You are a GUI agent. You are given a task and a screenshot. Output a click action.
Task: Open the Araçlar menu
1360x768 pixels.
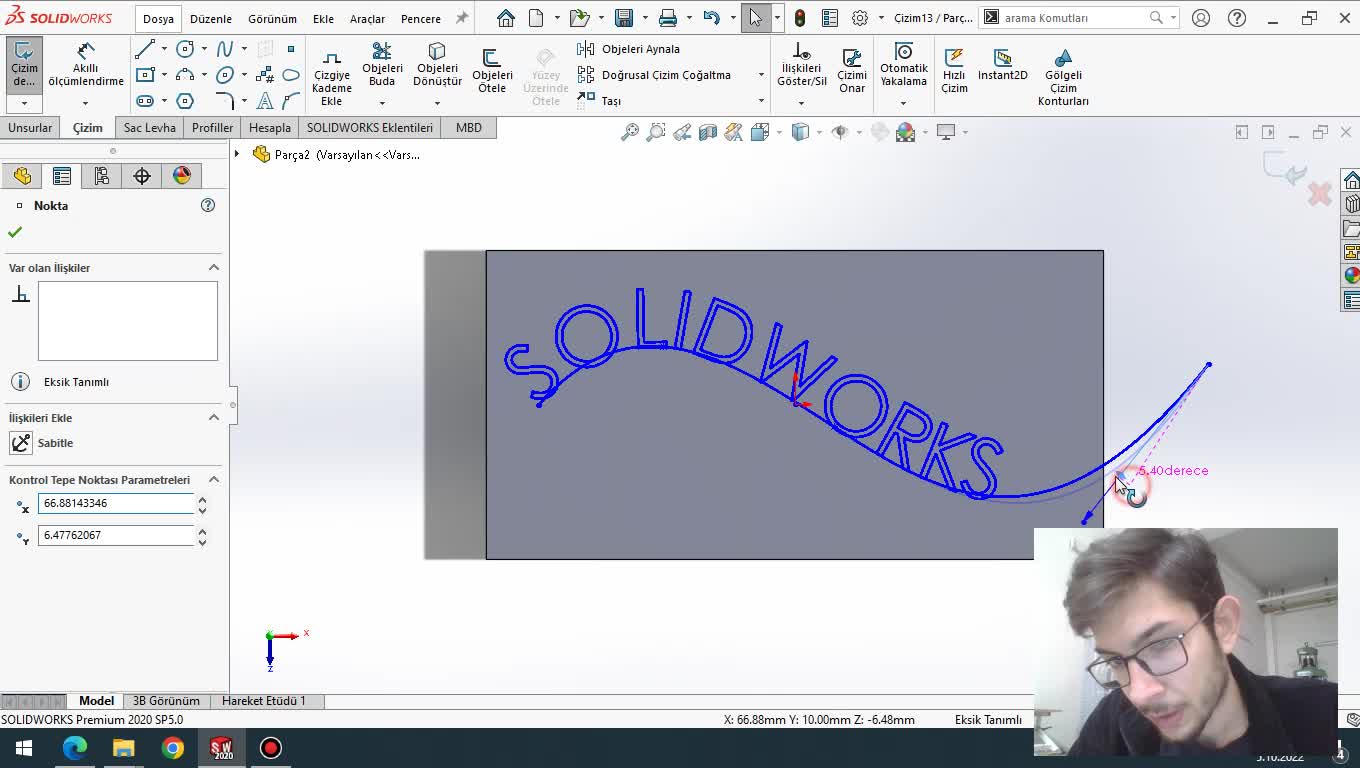[367, 18]
